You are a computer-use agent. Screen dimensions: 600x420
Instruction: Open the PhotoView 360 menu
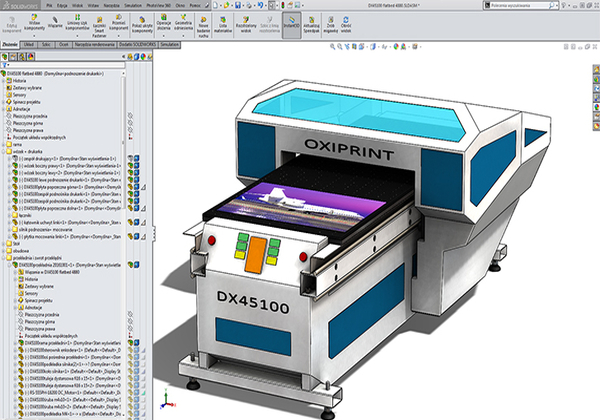tap(158, 5)
